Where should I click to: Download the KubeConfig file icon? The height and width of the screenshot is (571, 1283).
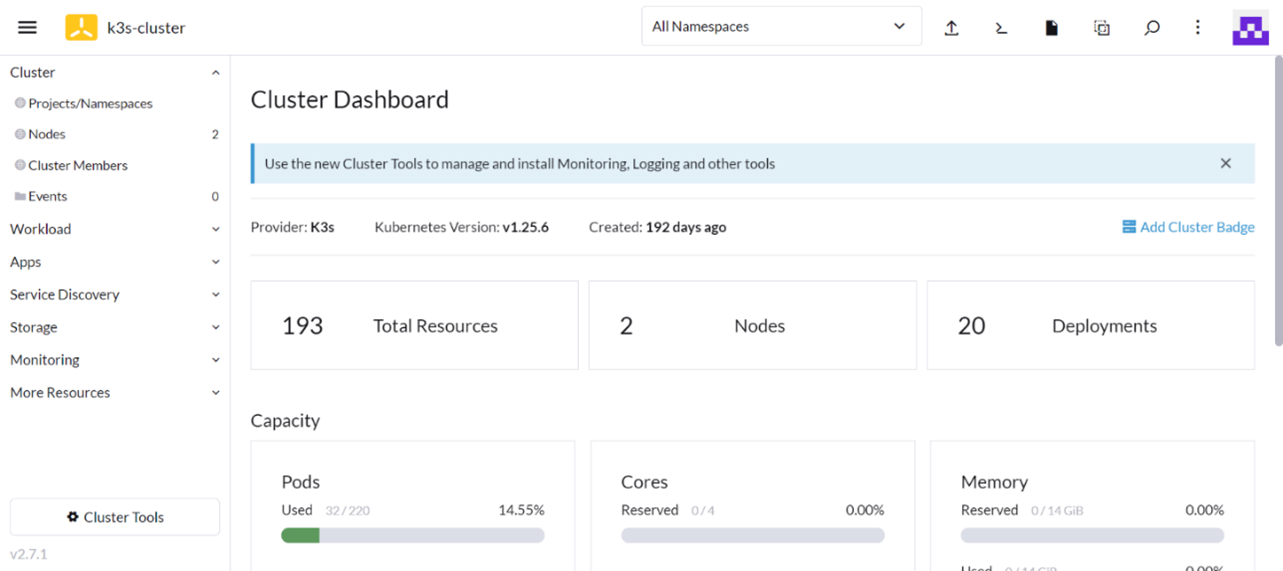point(1051,28)
